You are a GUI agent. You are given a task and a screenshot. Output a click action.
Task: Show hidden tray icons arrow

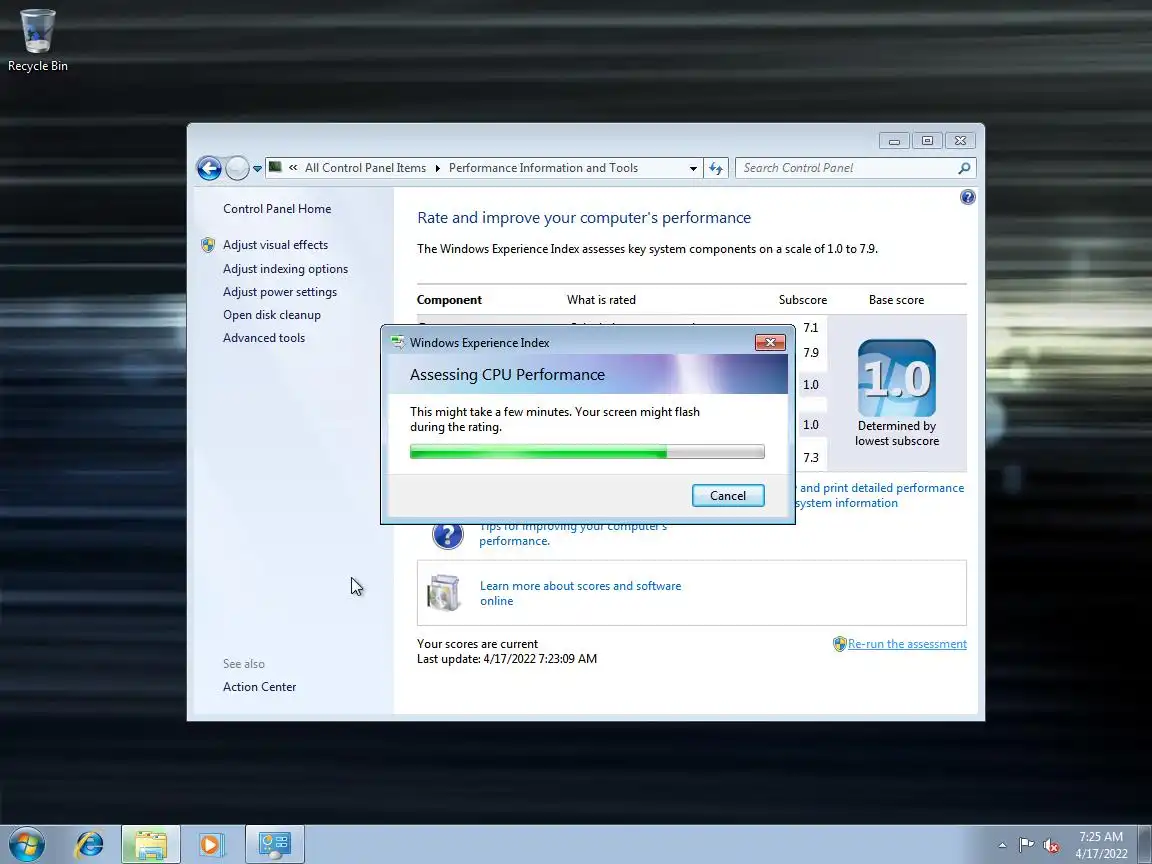pos(1002,846)
